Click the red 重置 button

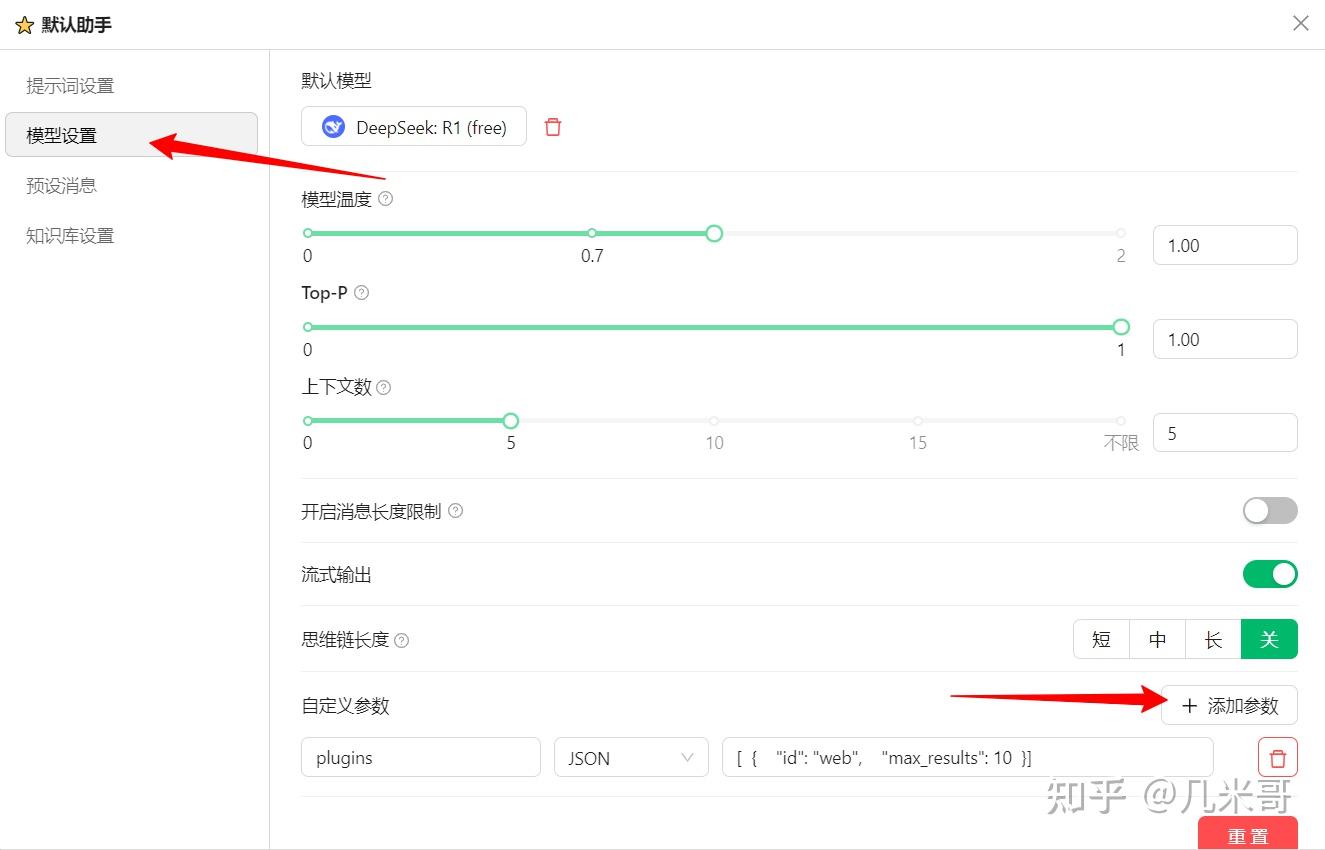click(x=1248, y=834)
